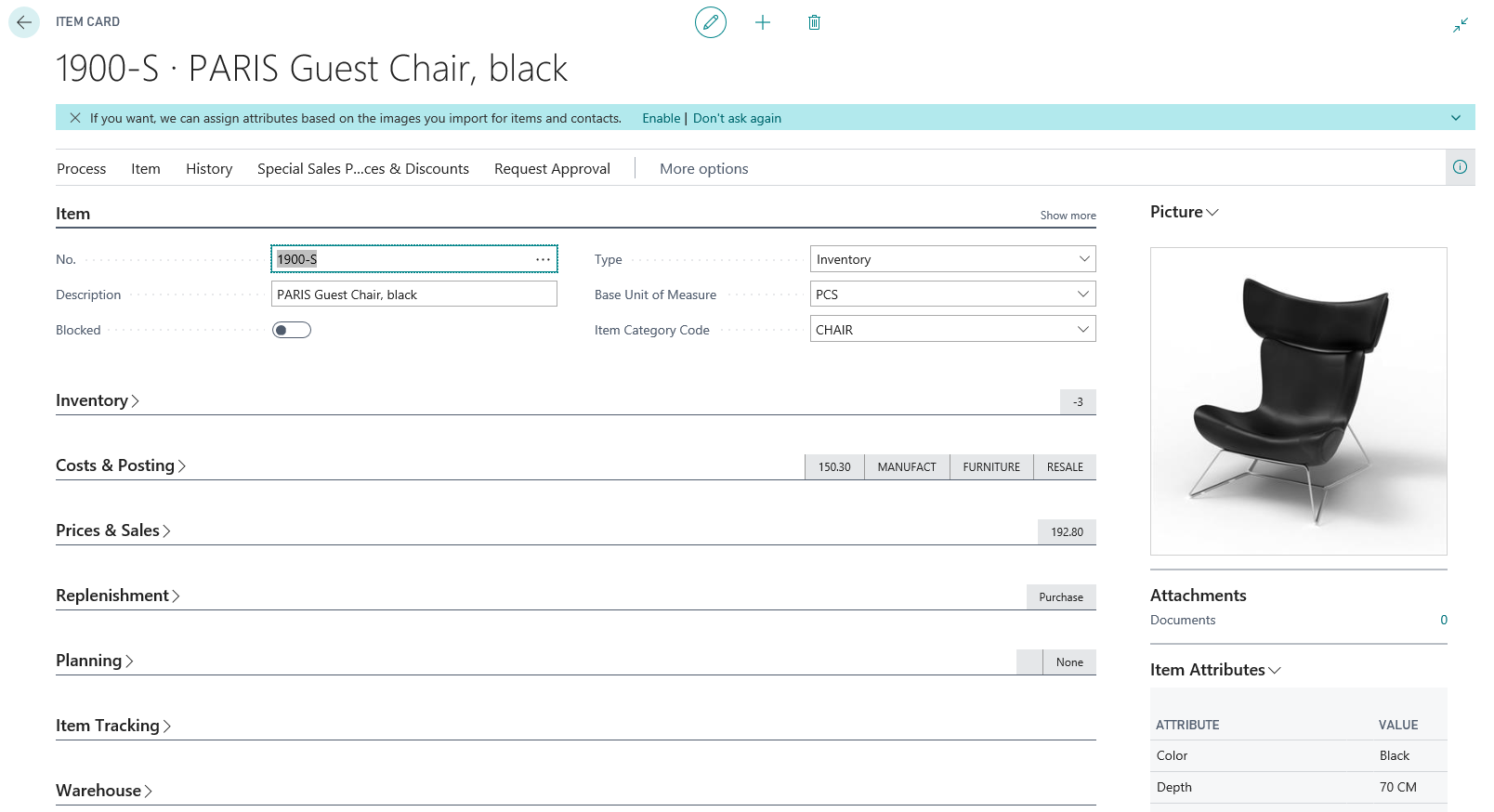
Task: Select the Color attribute row
Action: 1299,755
